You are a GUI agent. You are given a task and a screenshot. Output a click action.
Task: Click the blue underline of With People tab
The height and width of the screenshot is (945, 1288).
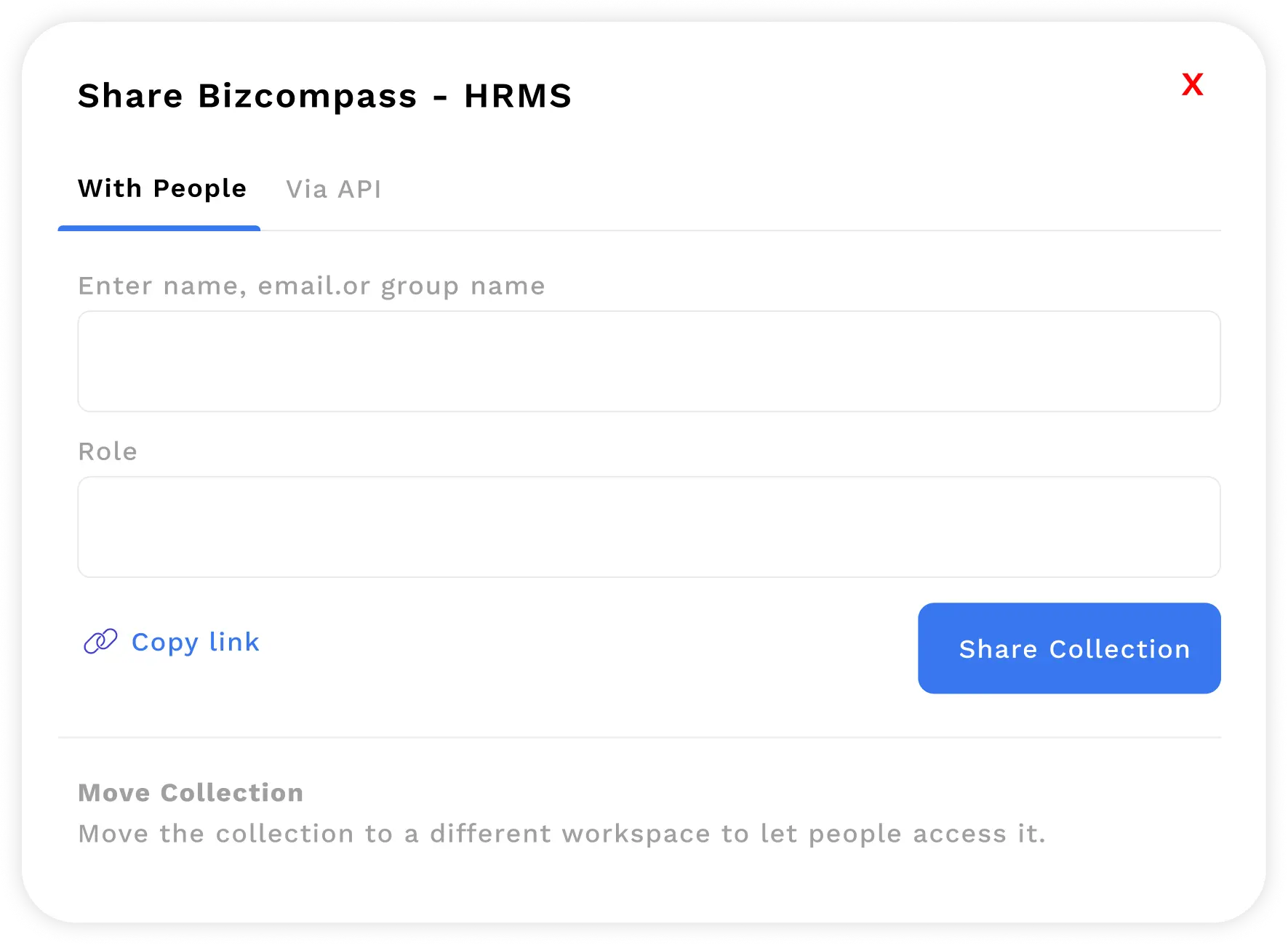(159, 230)
